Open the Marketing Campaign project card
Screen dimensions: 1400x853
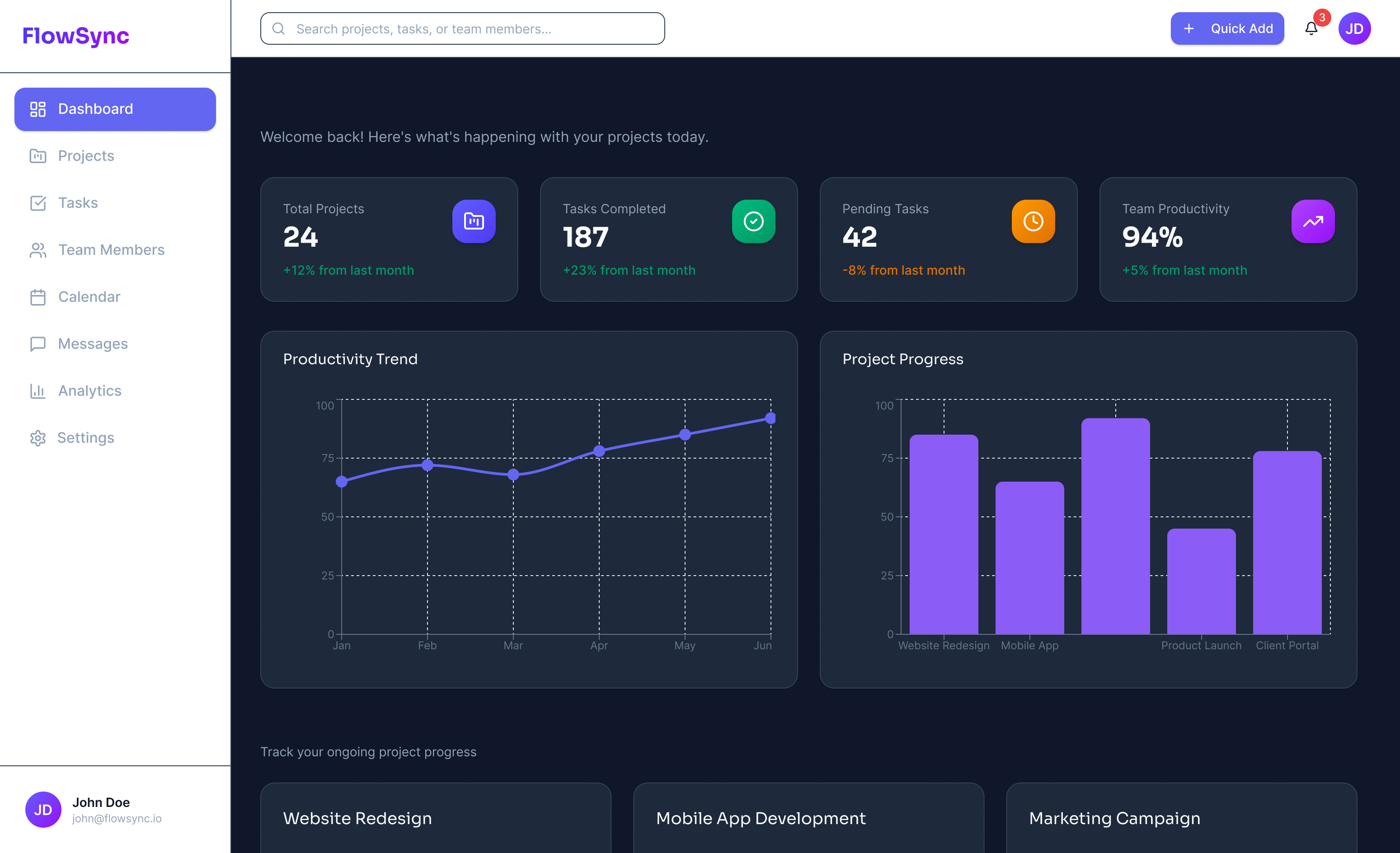[x=1181, y=818]
